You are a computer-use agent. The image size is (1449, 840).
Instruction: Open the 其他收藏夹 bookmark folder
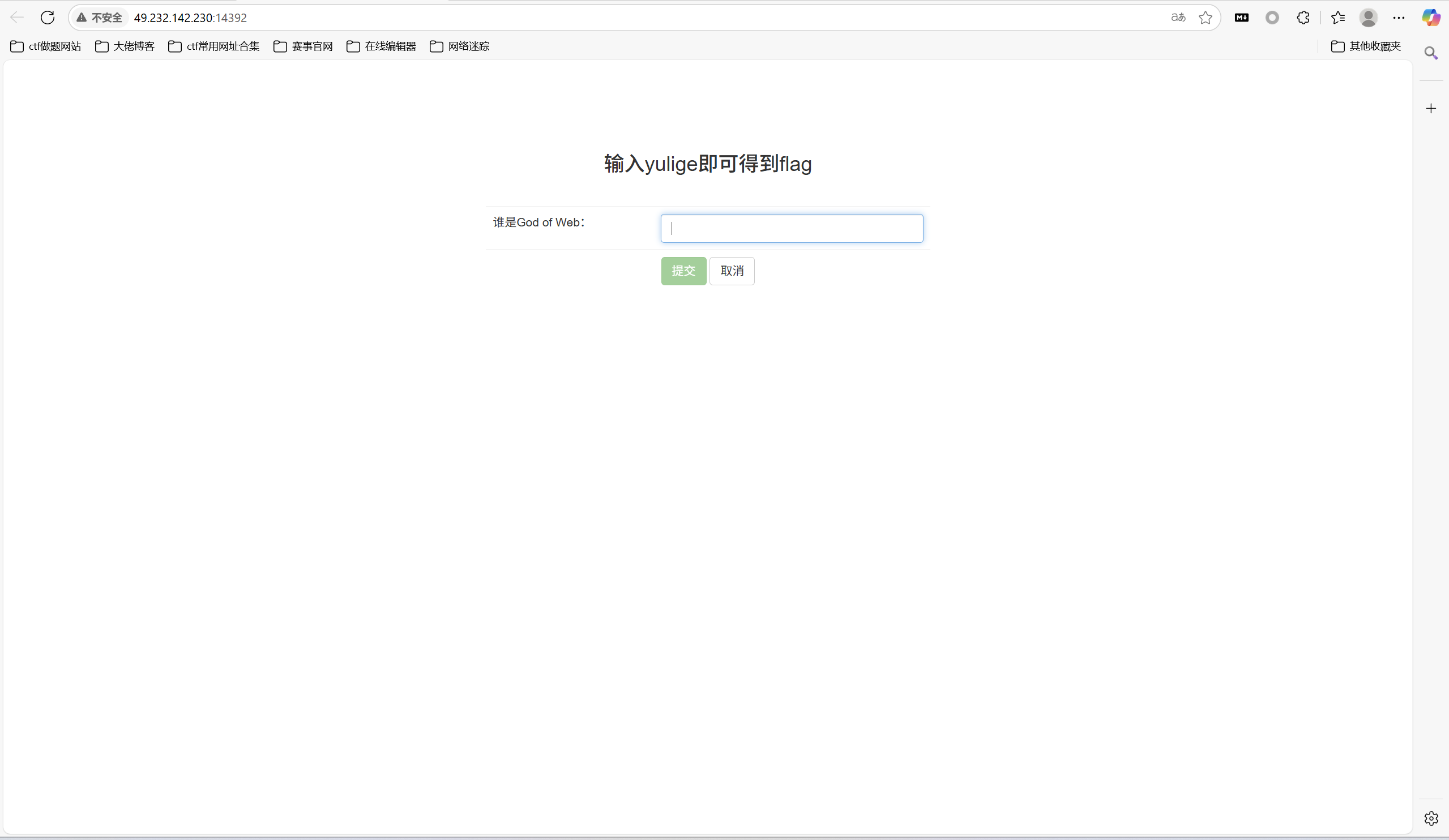click(1366, 46)
